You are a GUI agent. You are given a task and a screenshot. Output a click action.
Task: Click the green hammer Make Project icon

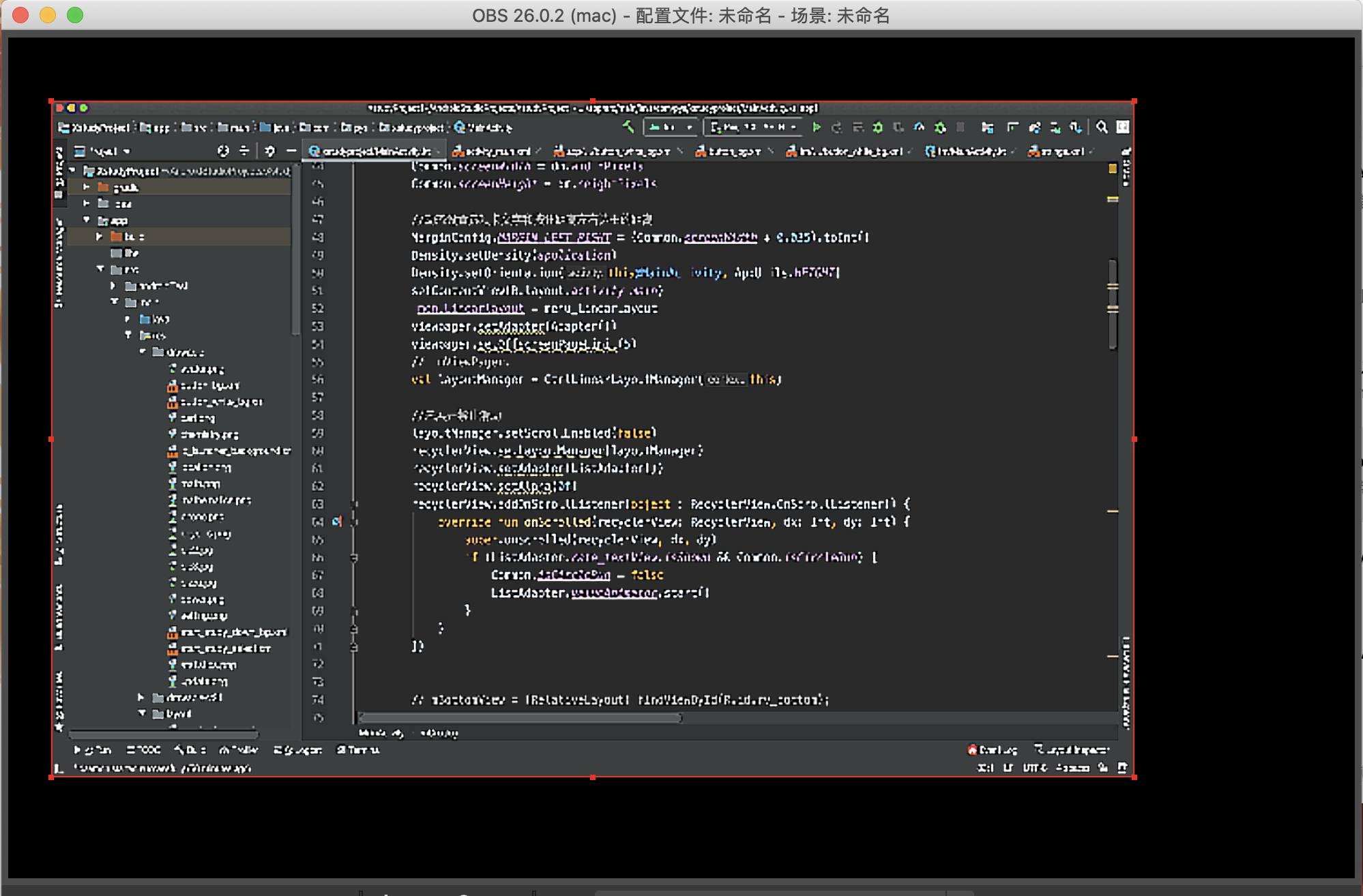click(x=628, y=127)
